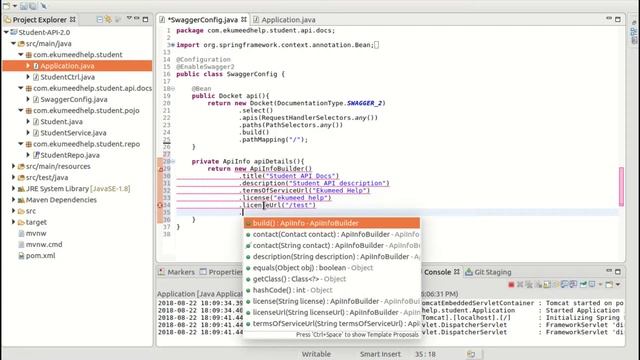The height and width of the screenshot is (360, 640).
Task: Click the Open Console icon
Action: [x=609, y=284]
